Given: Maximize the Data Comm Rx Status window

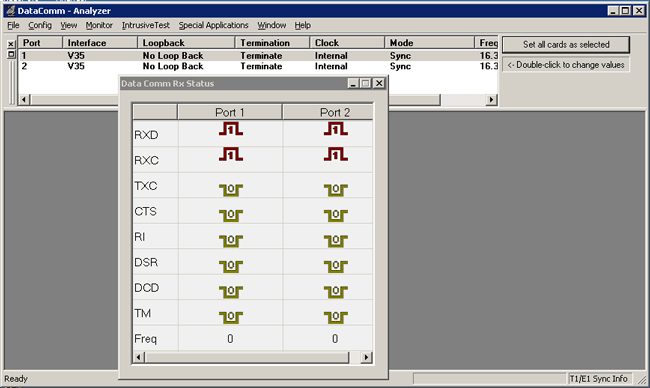Looking at the screenshot, I should tap(365, 83).
